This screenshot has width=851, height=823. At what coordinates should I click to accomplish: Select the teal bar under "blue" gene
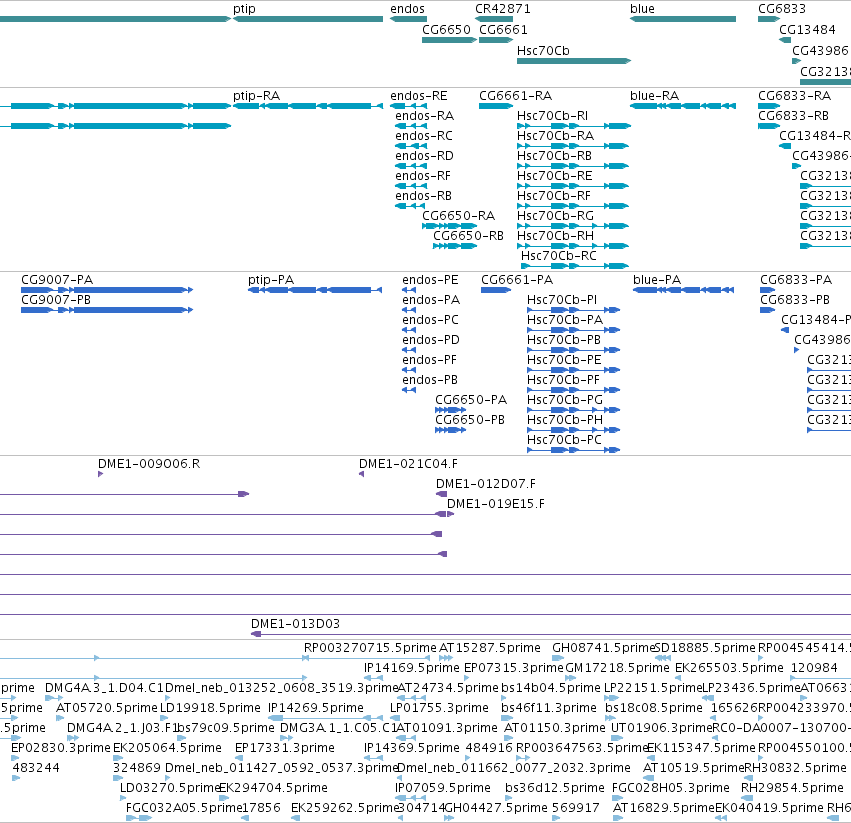tap(683, 19)
